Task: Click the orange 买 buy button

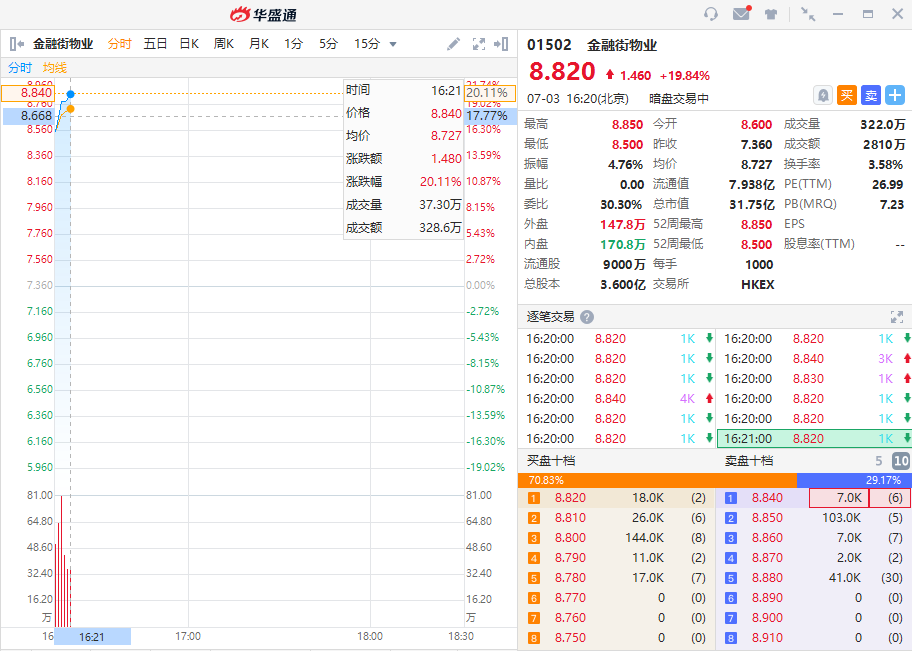Action: [847, 95]
